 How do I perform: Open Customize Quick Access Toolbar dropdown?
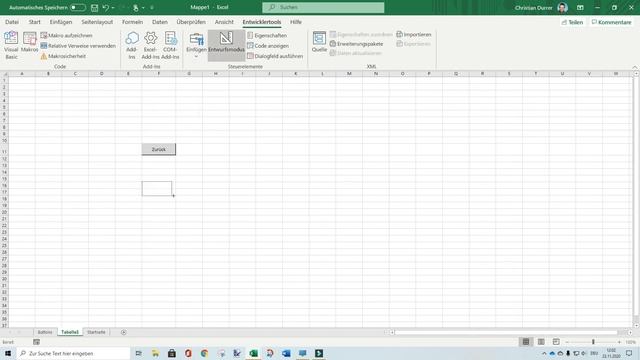(x=152, y=7)
